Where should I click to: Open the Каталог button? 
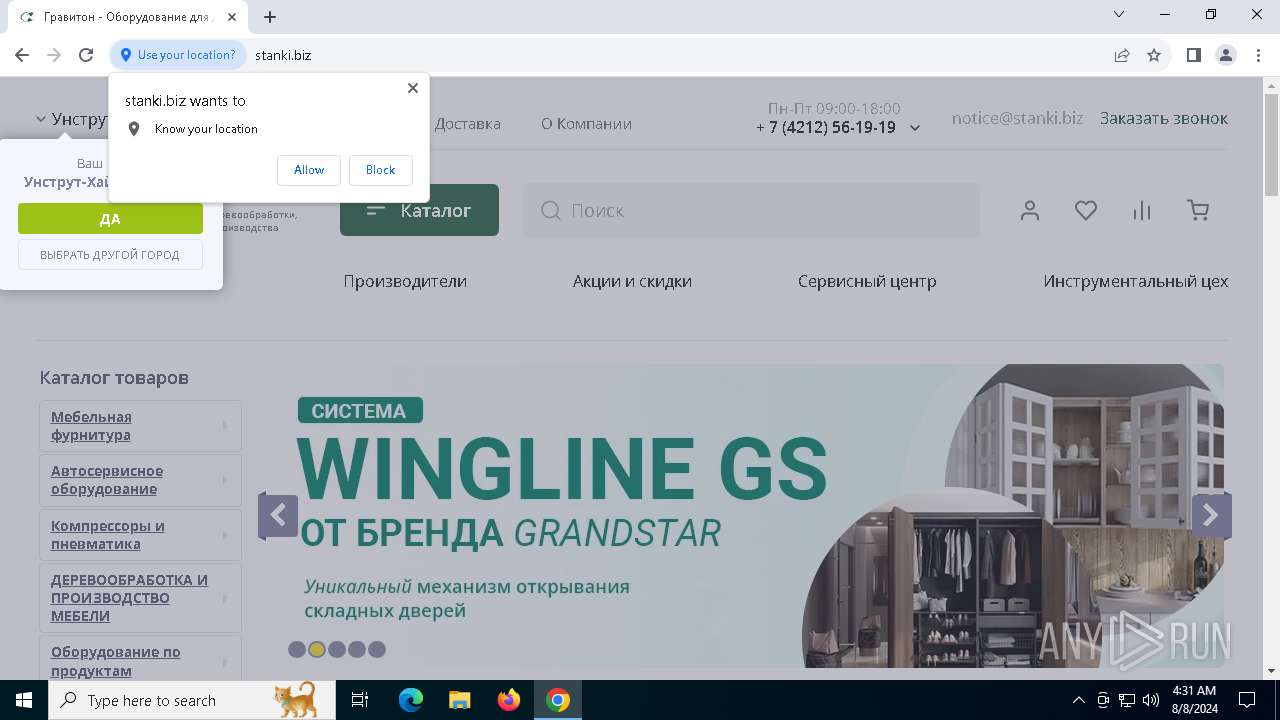[x=419, y=210]
